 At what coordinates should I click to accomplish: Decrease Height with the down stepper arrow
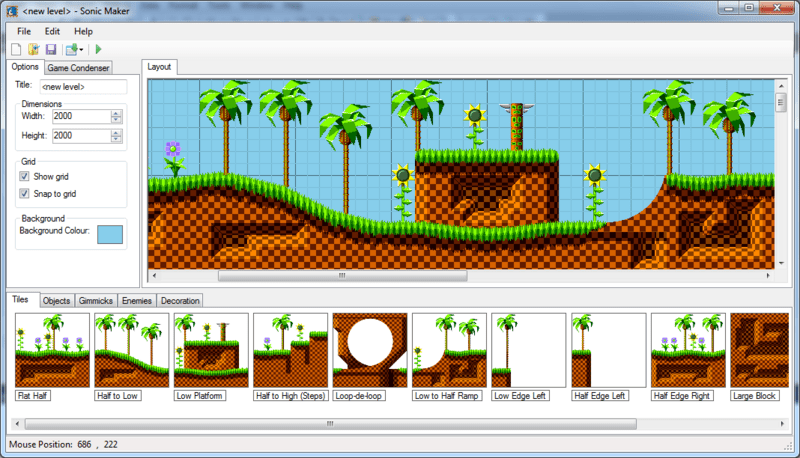click(116, 139)
